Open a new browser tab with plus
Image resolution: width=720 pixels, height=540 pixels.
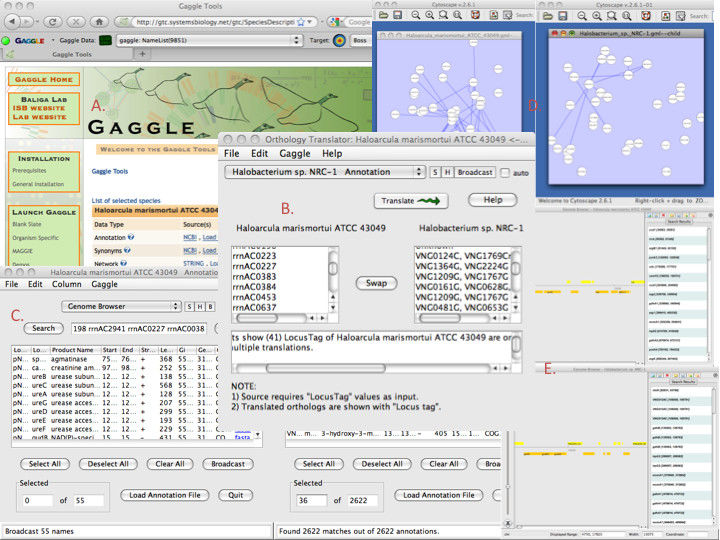[x=143, y=54]
